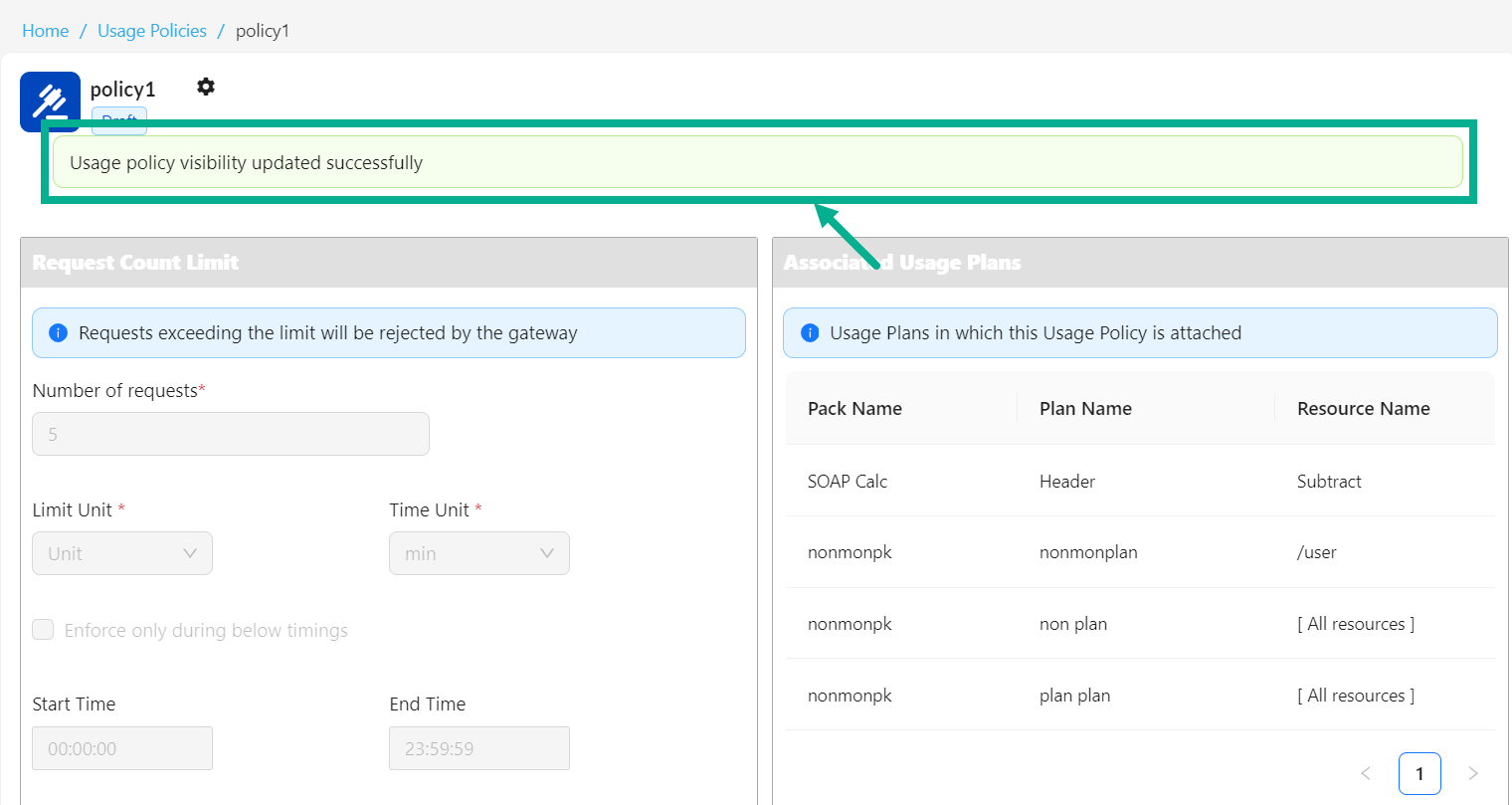Navigate to Home breadcrumb link
The image size is (1512, 805).
pyautogui.click(x=46, y=31)
